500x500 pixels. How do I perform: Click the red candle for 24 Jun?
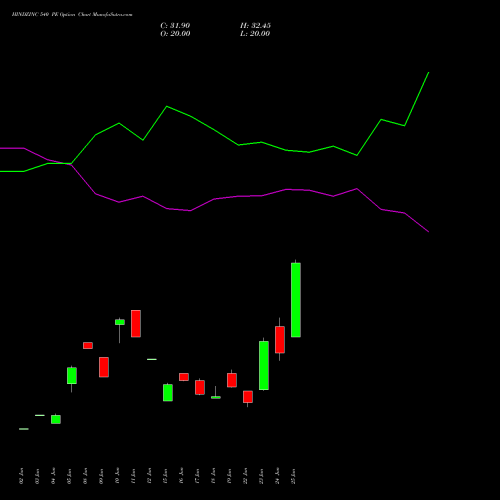280,339
